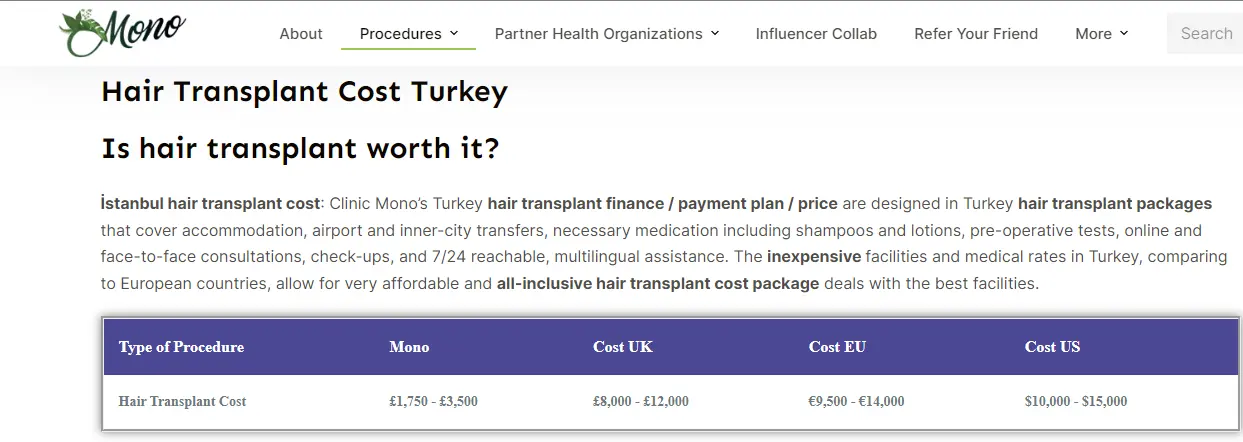The height and width of the screenshot is (442, 1243).
Task: Open the About page
Action: pos(301,34)
